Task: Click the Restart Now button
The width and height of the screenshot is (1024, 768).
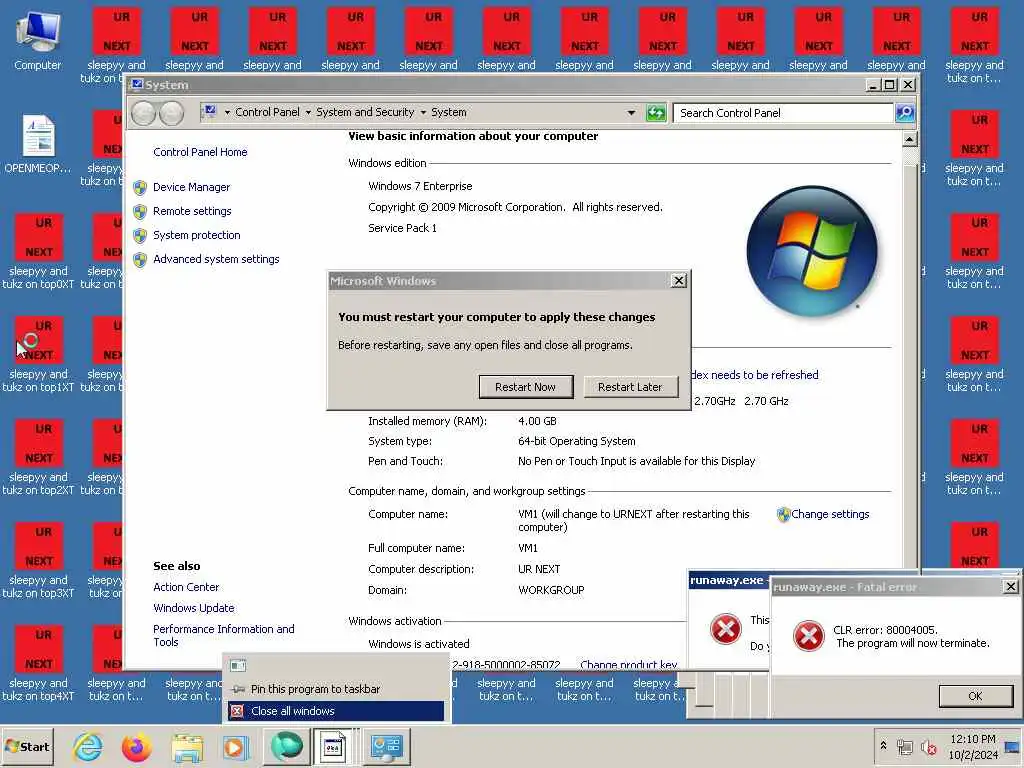Action: click(526, 387)
